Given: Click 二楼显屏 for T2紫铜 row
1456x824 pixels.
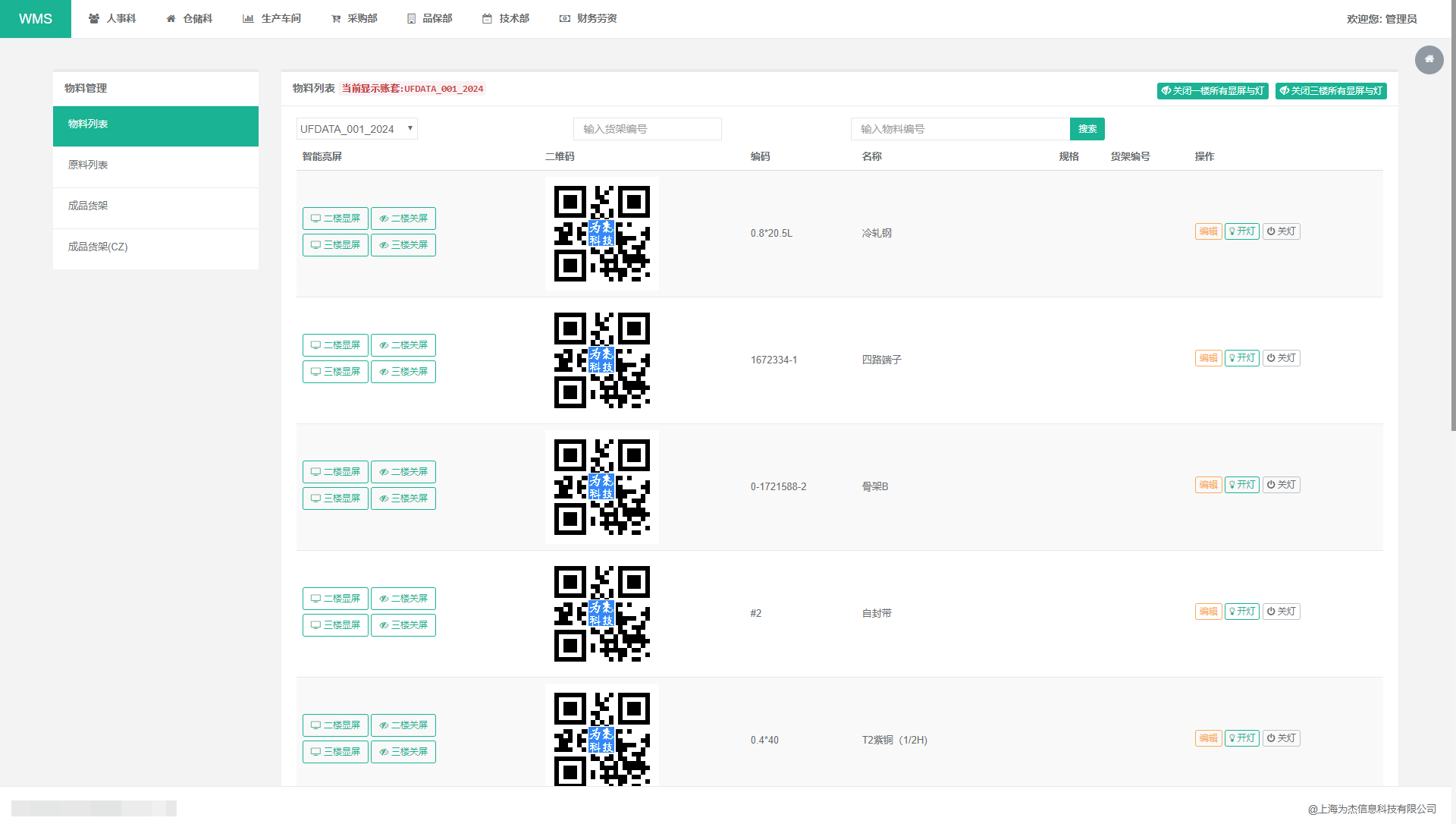Looking at the screenshot, I should (335, 725).
